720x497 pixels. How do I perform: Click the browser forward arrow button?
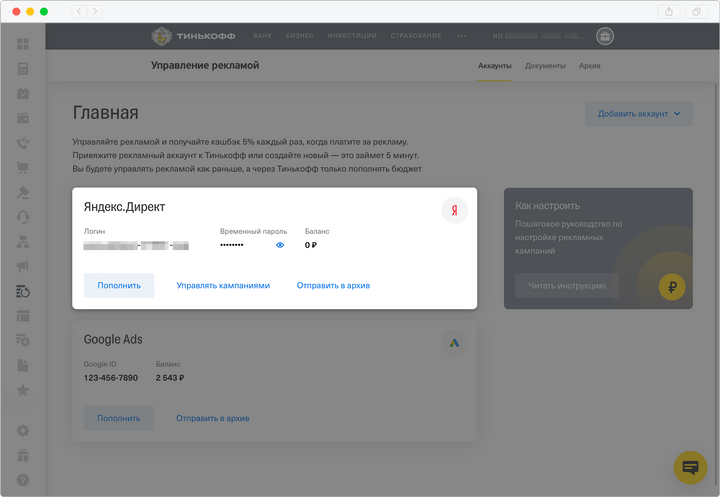point(95,11)
